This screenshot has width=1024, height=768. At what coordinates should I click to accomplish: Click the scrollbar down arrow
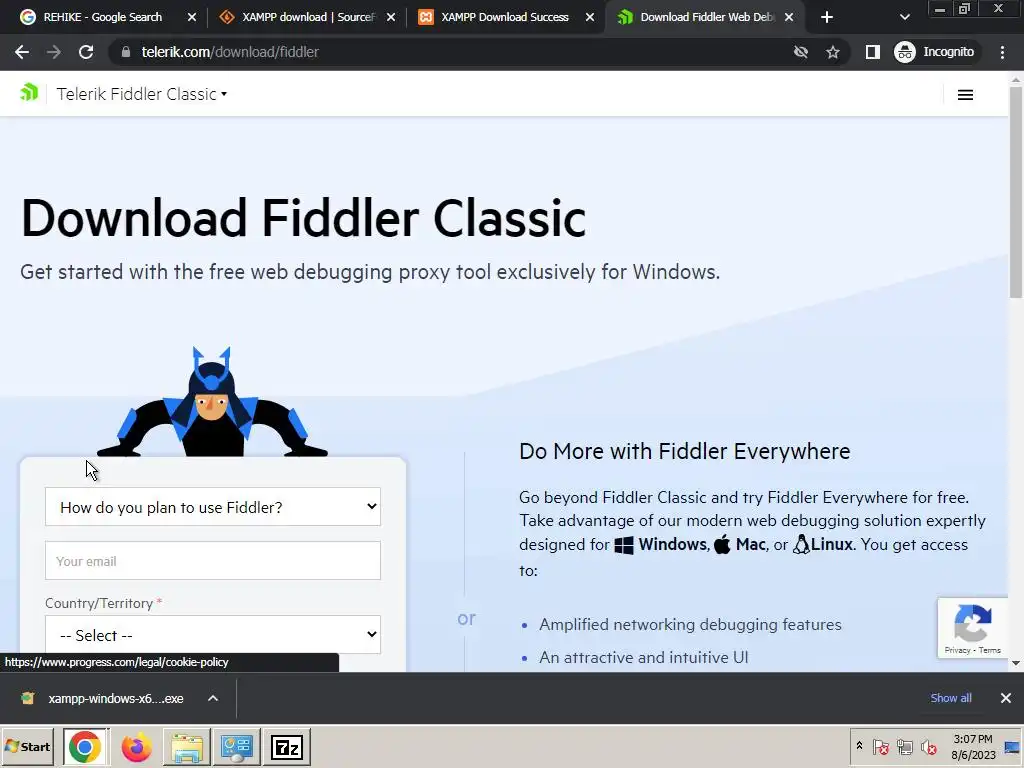[x=1016, y=663]
